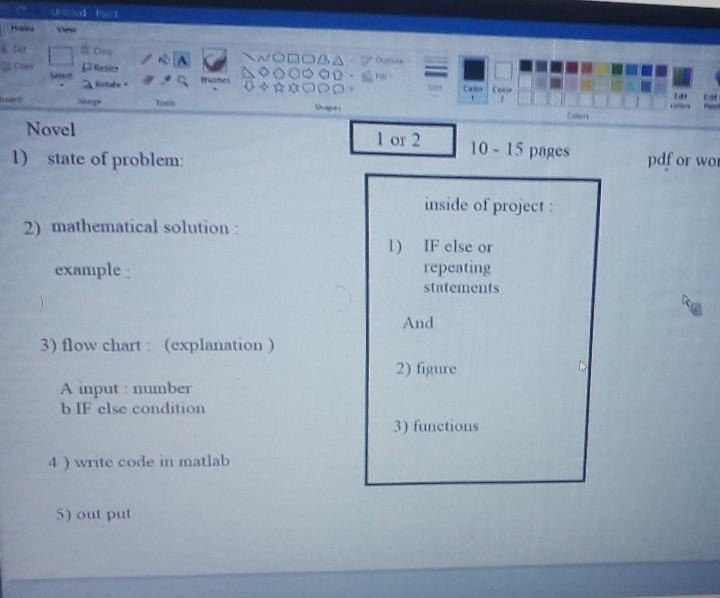Choose the Rectangle shape

click(293, 58)
